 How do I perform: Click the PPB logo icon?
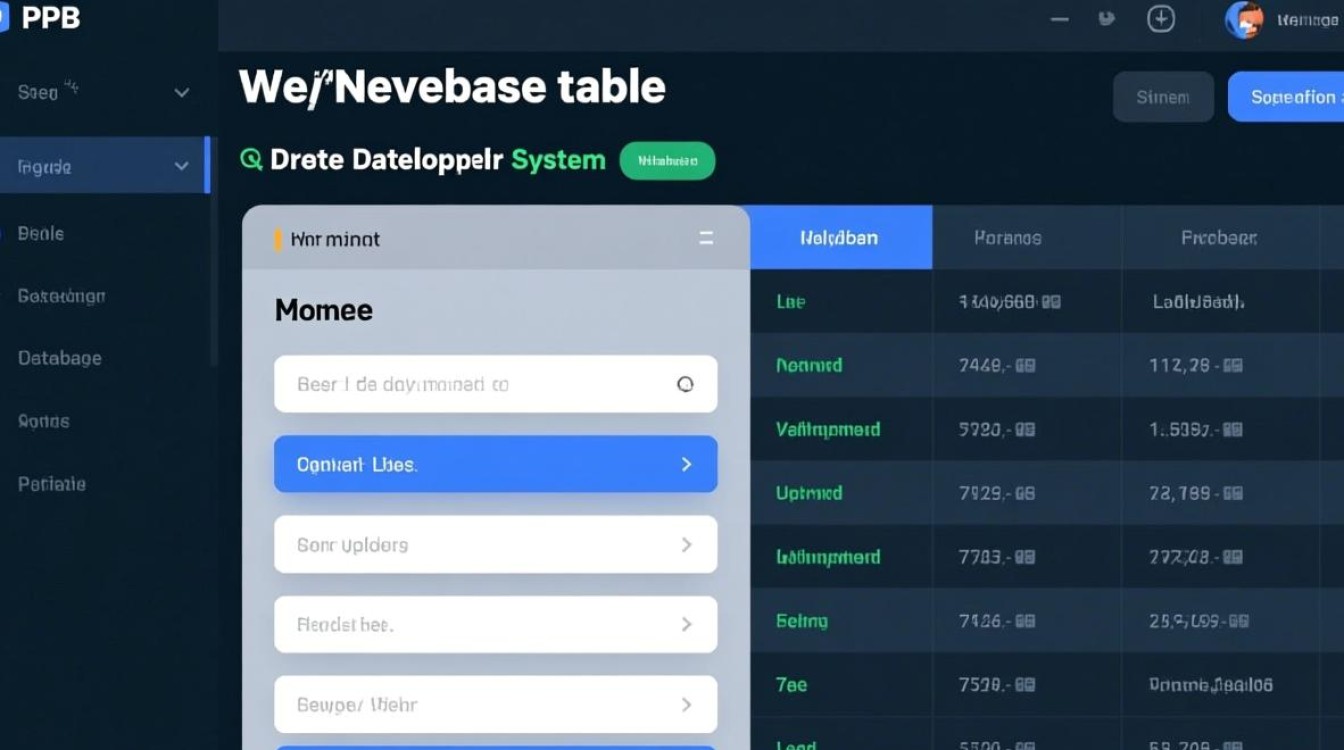(x=3, y=18)
